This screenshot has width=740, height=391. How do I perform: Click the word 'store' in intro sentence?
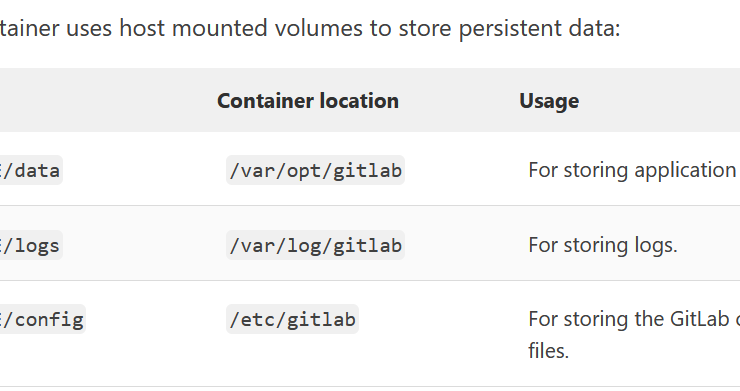coord(425,28)
